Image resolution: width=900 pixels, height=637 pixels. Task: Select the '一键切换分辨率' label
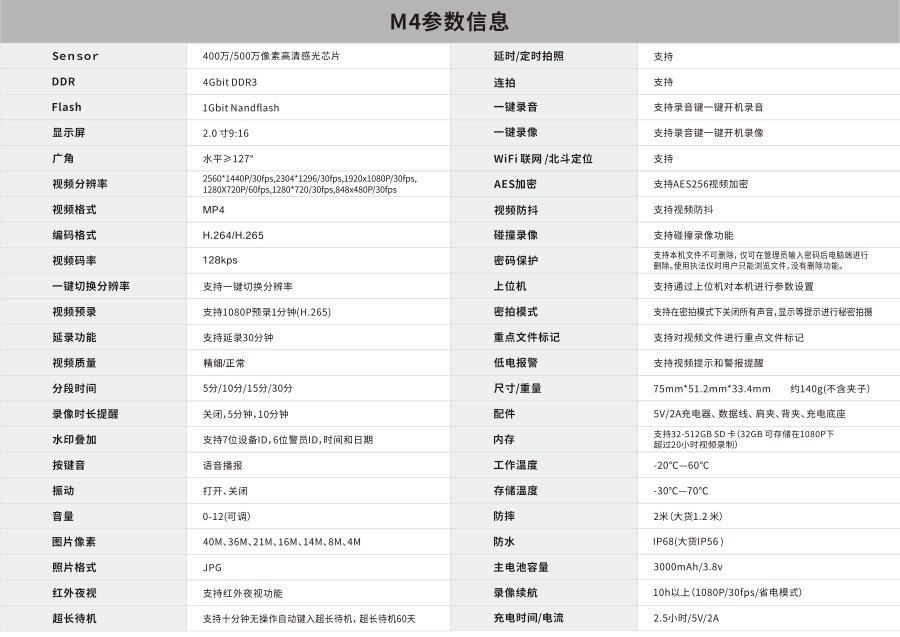point(91,286)
